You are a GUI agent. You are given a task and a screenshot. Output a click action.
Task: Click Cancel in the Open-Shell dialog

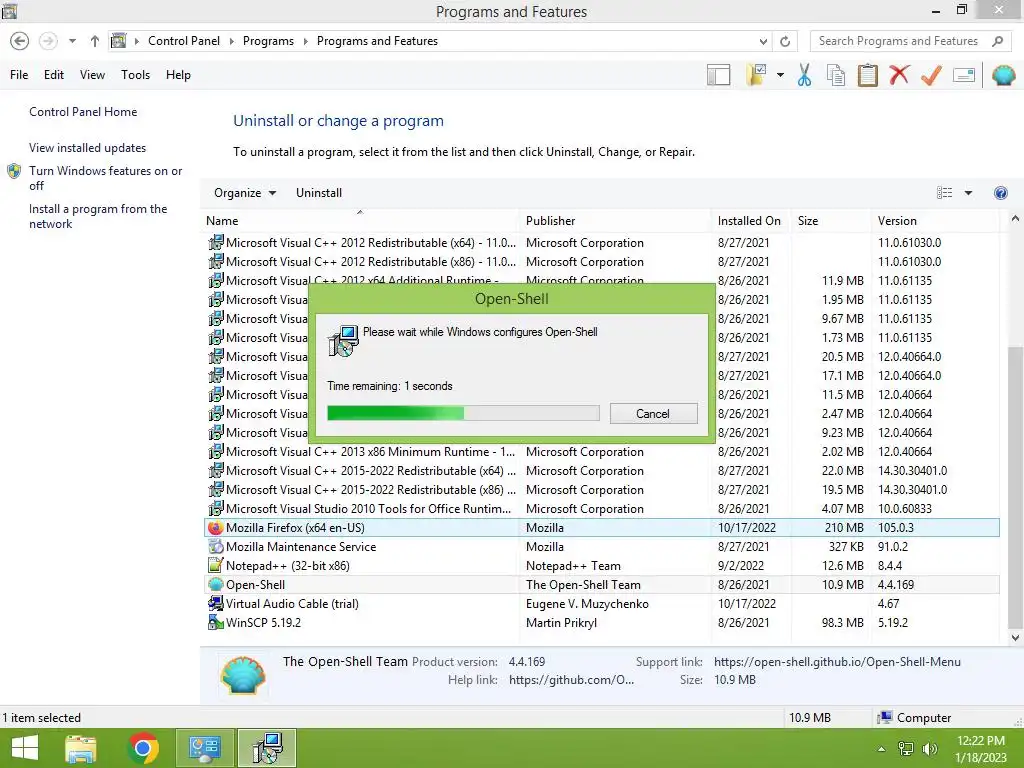pos(653,413)
